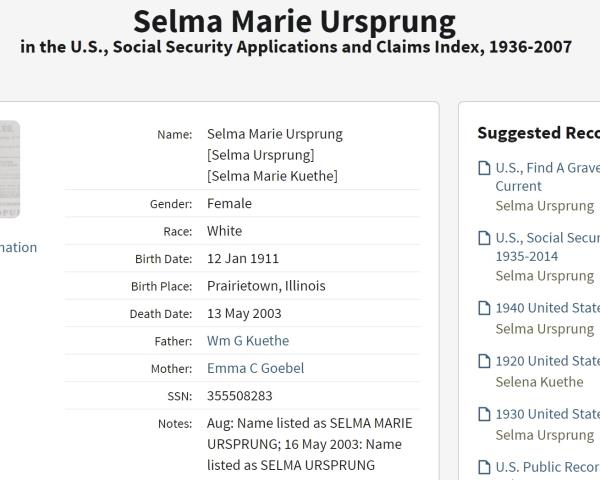Click document icon beside 1930 United States record
The height and width of the screenshot is (480, 600).
(x=484, y=414)
